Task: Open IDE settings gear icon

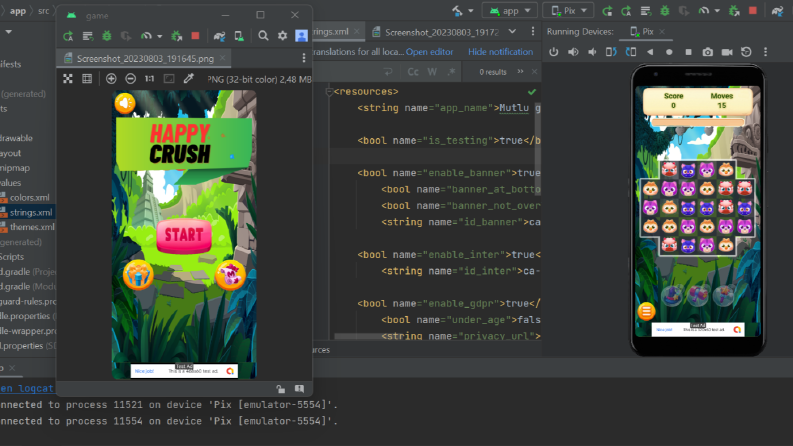Action: [282, 36]
